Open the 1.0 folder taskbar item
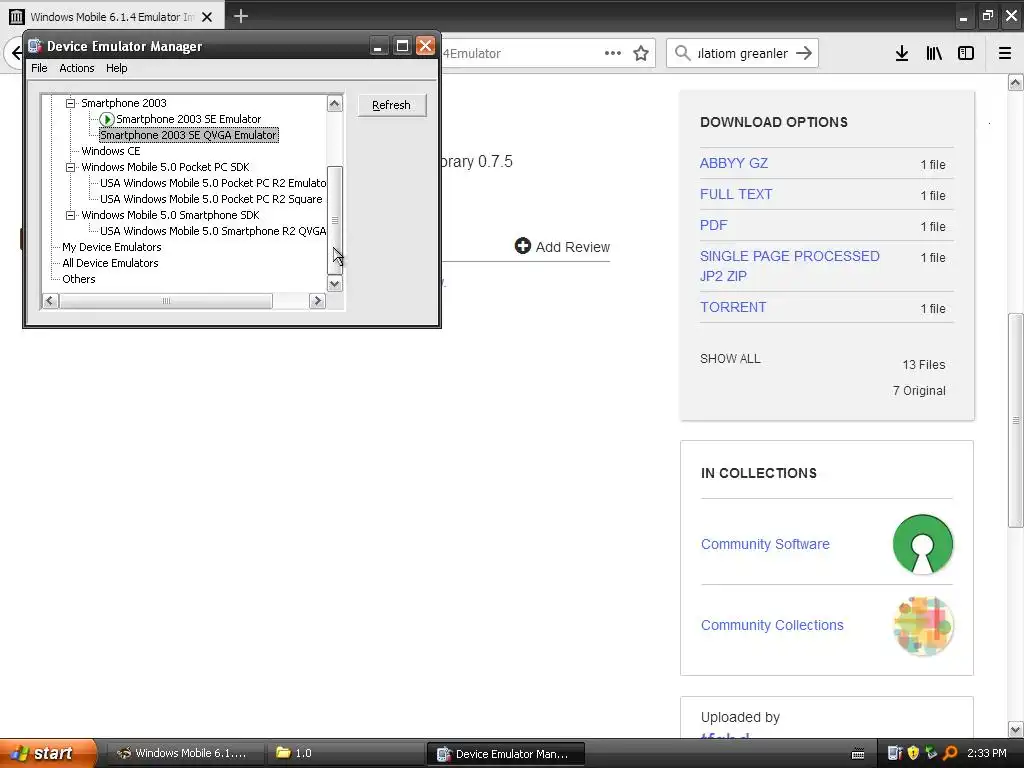The image size is (1024, 768). (x=345, y=753)
